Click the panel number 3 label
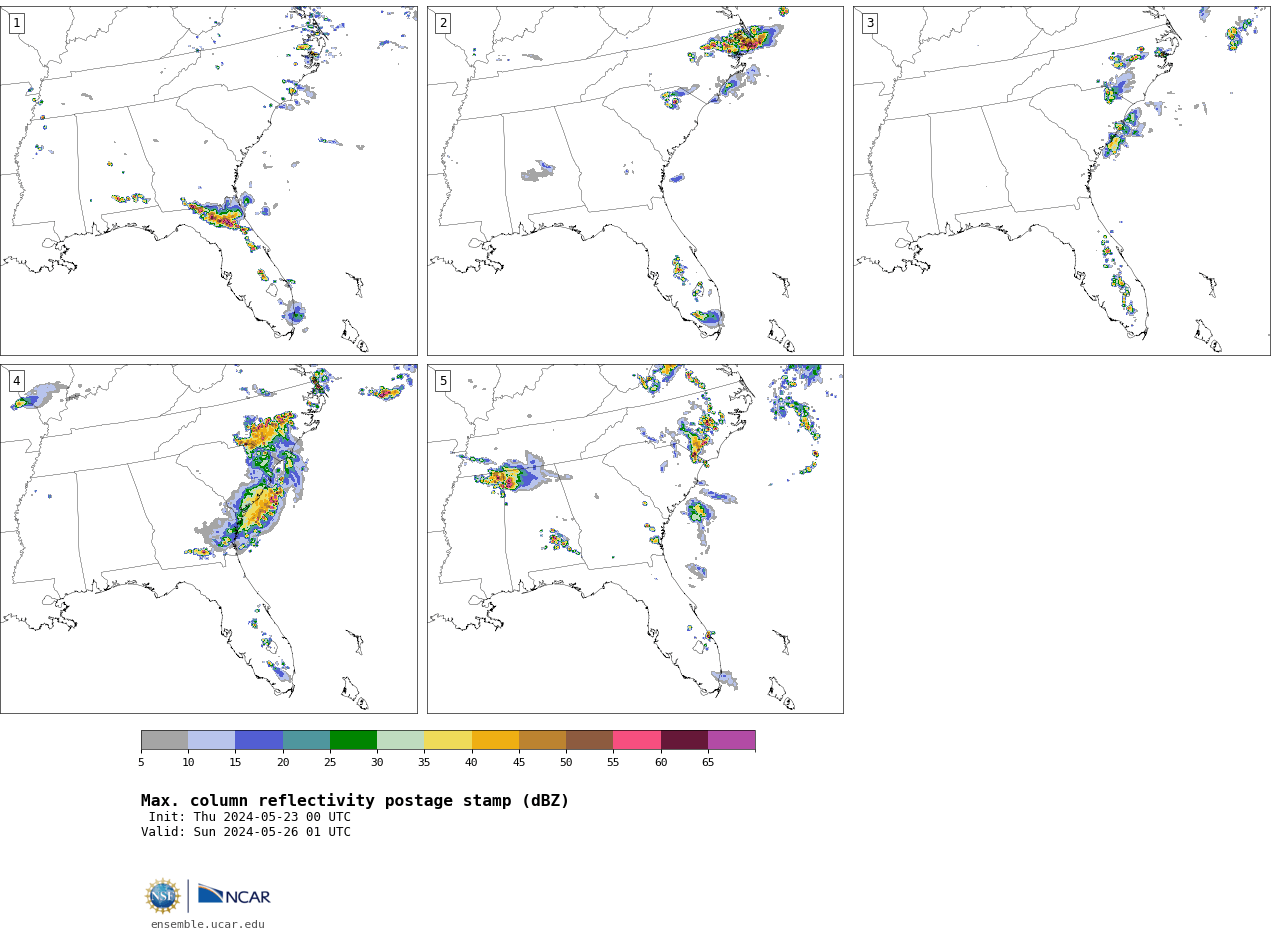The width and height of the screenshot is (1280, 936). click(869, 23)
